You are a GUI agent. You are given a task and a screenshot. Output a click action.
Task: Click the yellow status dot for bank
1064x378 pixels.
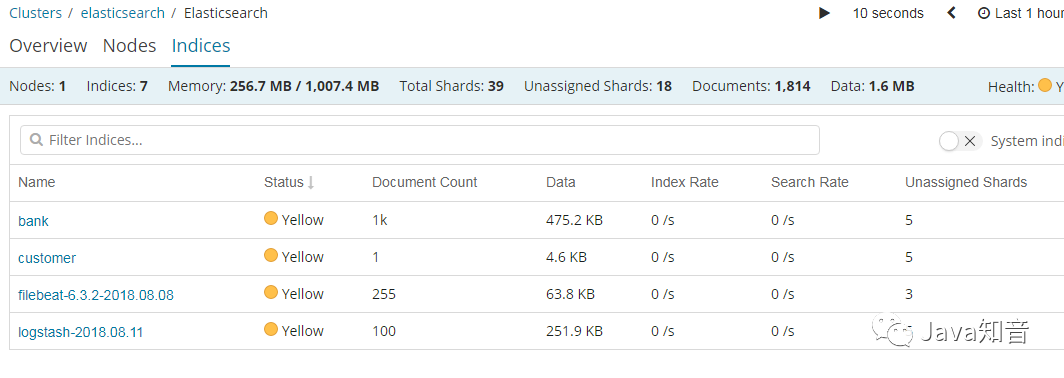coord(271,219)
